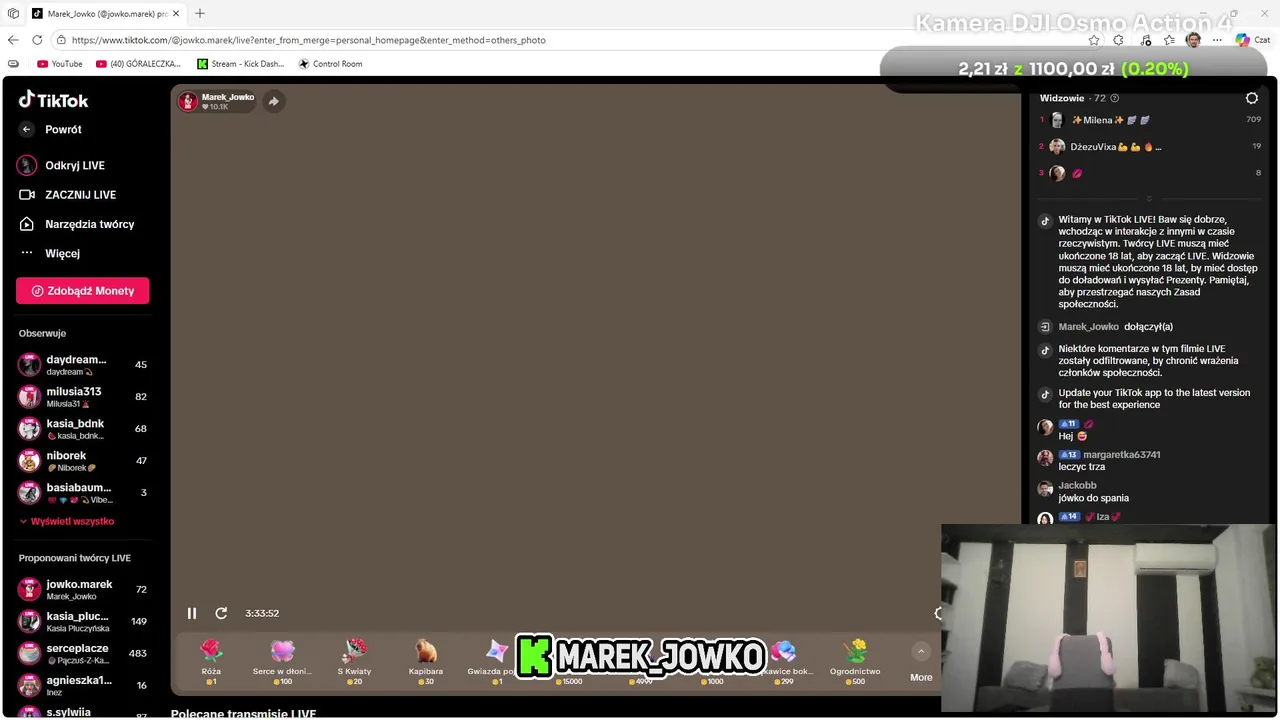Image resolution: width=1280 pixels, height=720 pixels.
Task: Open top viewer Milena profile
Action: point(1110,120)
